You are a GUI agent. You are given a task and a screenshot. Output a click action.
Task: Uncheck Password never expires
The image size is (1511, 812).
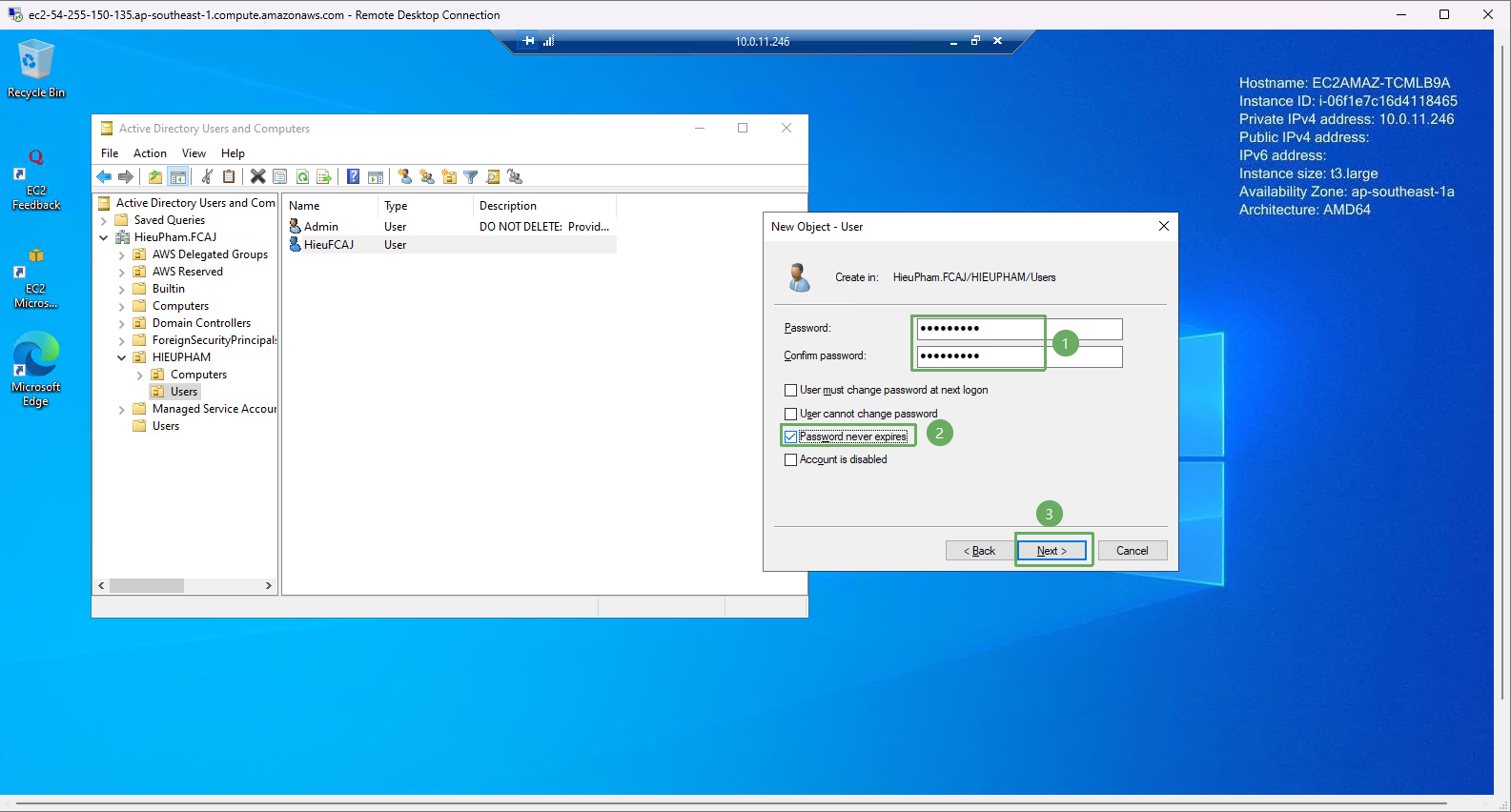point(790,436)
